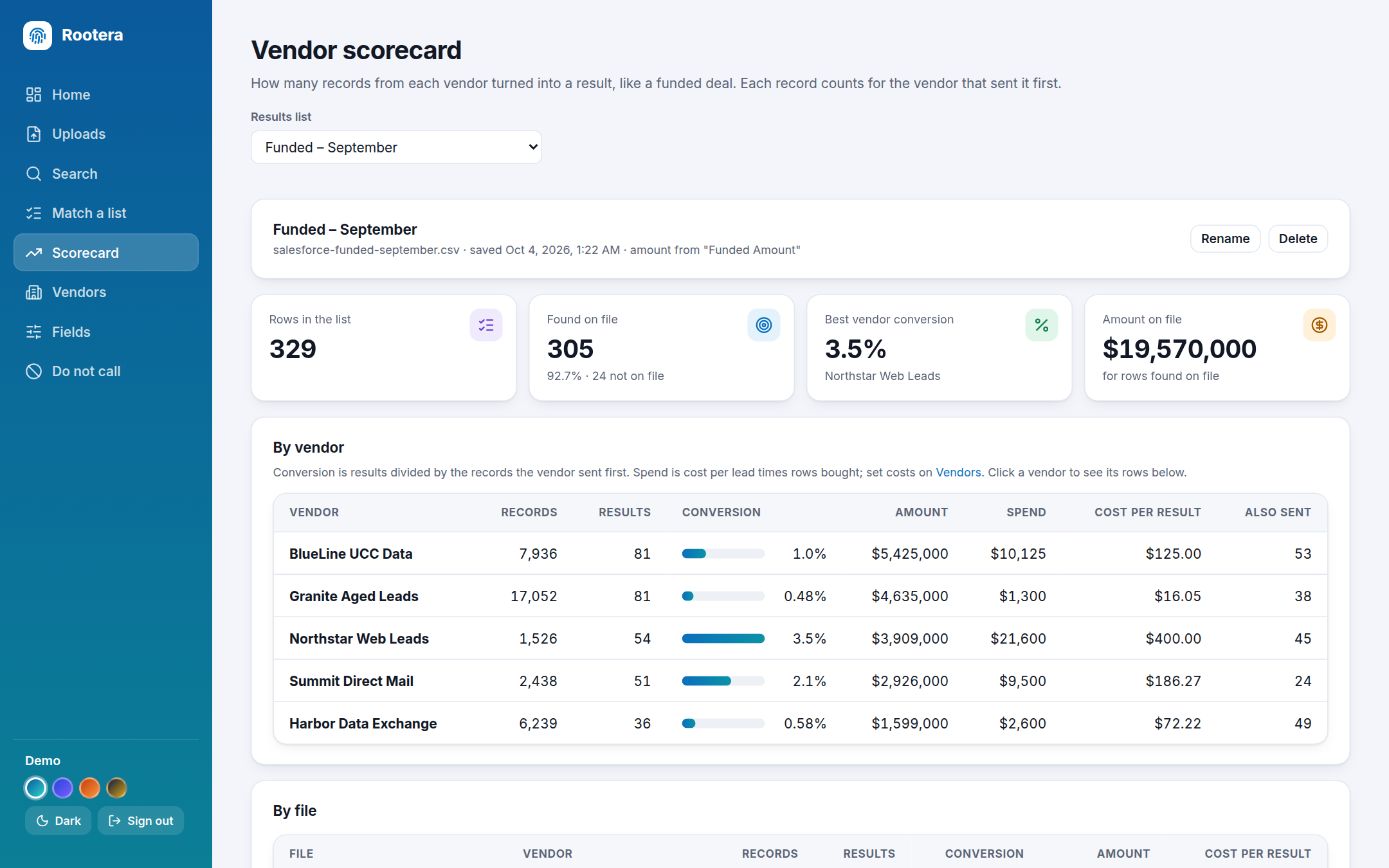Click the COST PER RESULT header in By vendor table
Viewport: 1389px width, 868px height.
coord(1148,512)
